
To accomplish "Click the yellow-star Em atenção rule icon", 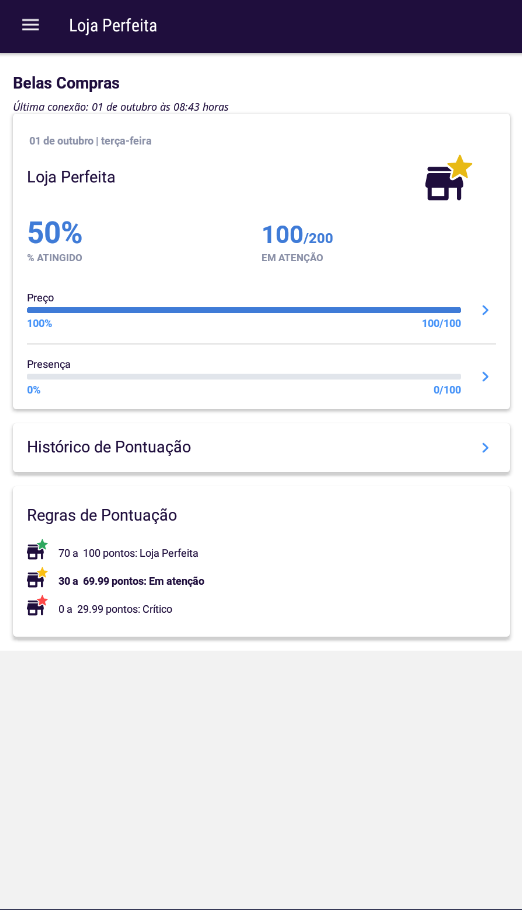I will [x=37, y=577].
